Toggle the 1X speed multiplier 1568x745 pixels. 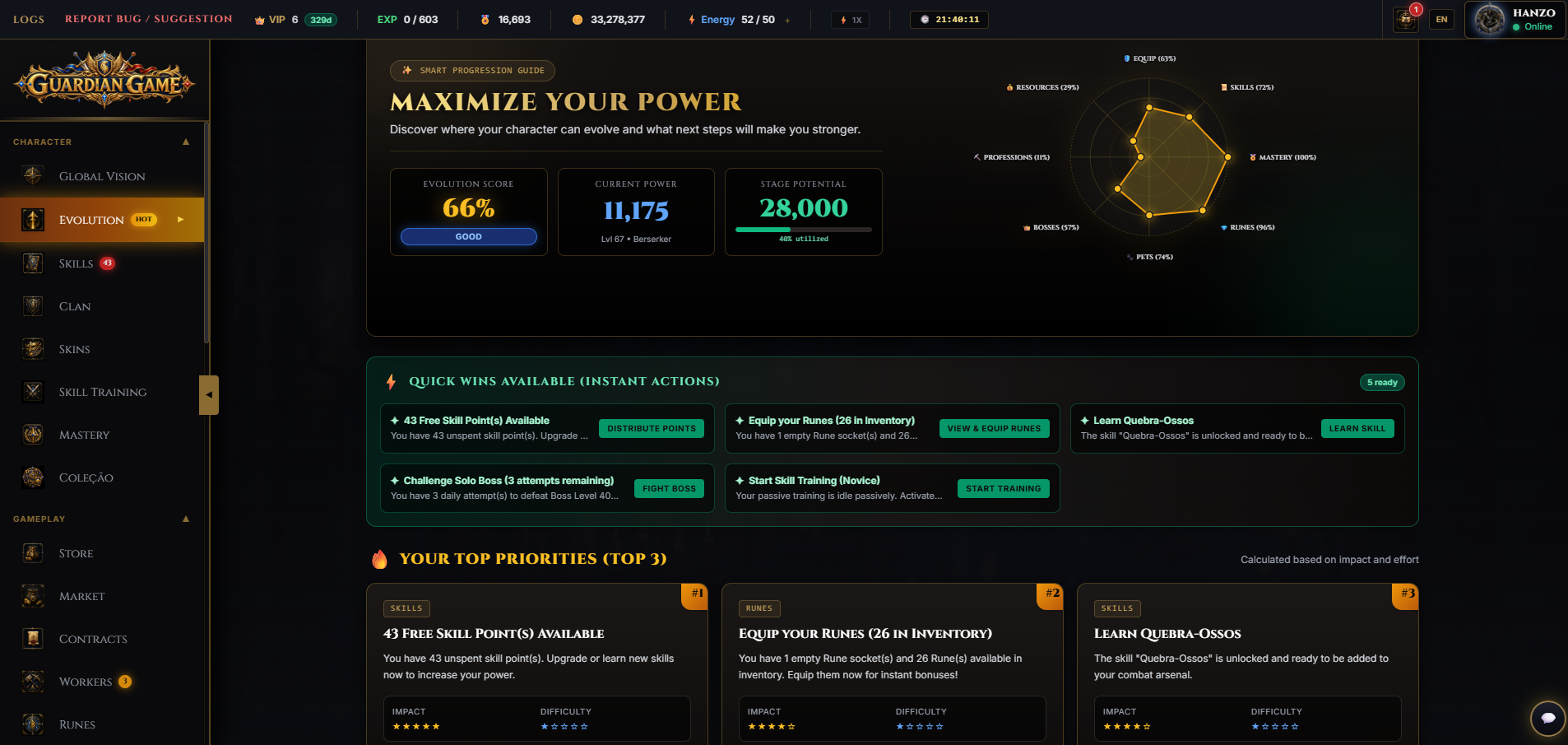point(851,20)
